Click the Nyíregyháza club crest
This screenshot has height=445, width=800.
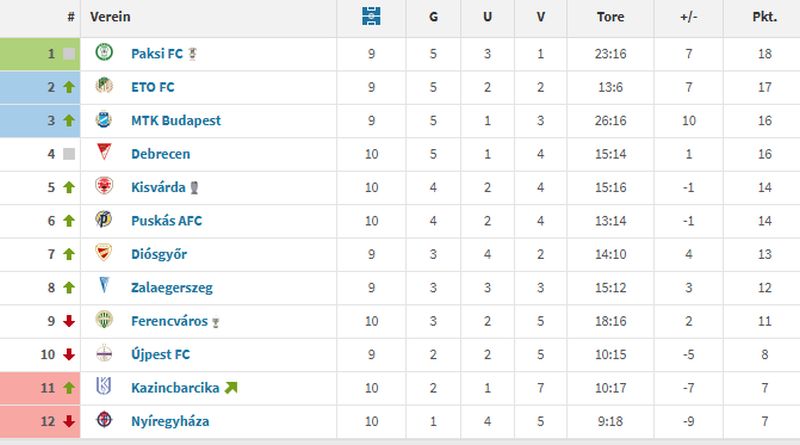click(x=102, y=421)
